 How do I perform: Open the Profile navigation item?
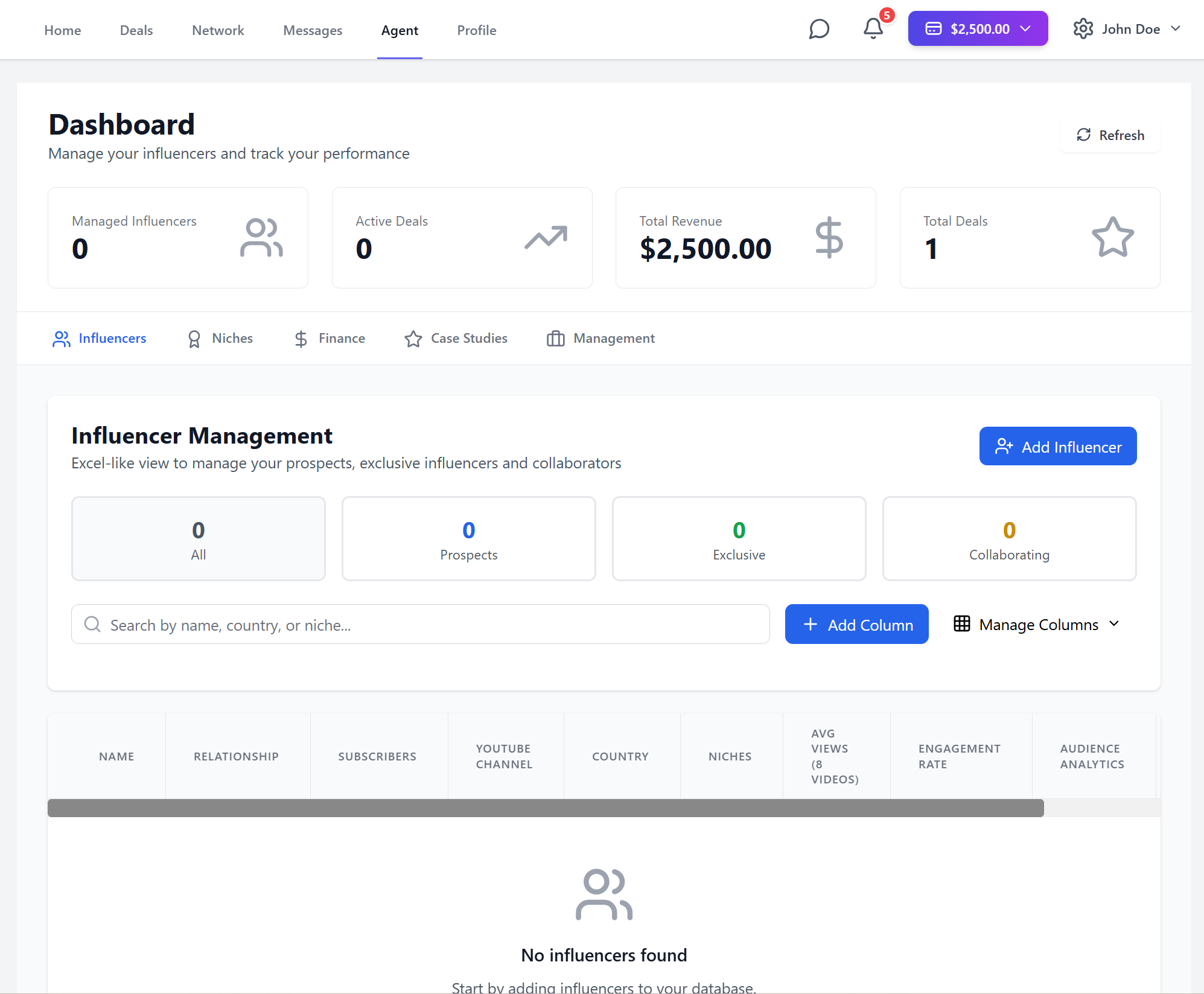pos(477,30)
